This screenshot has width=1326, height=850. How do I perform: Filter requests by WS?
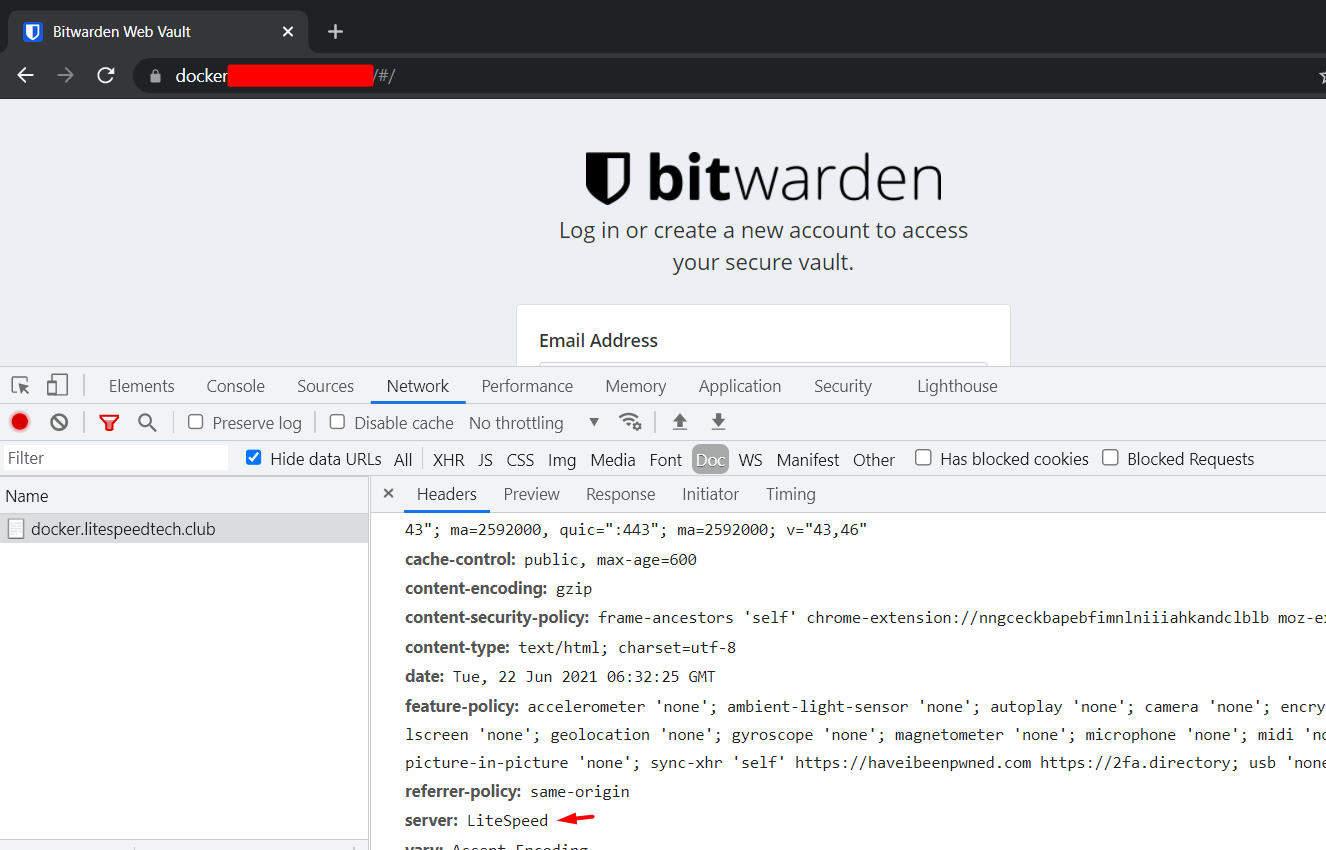[751, 460]
